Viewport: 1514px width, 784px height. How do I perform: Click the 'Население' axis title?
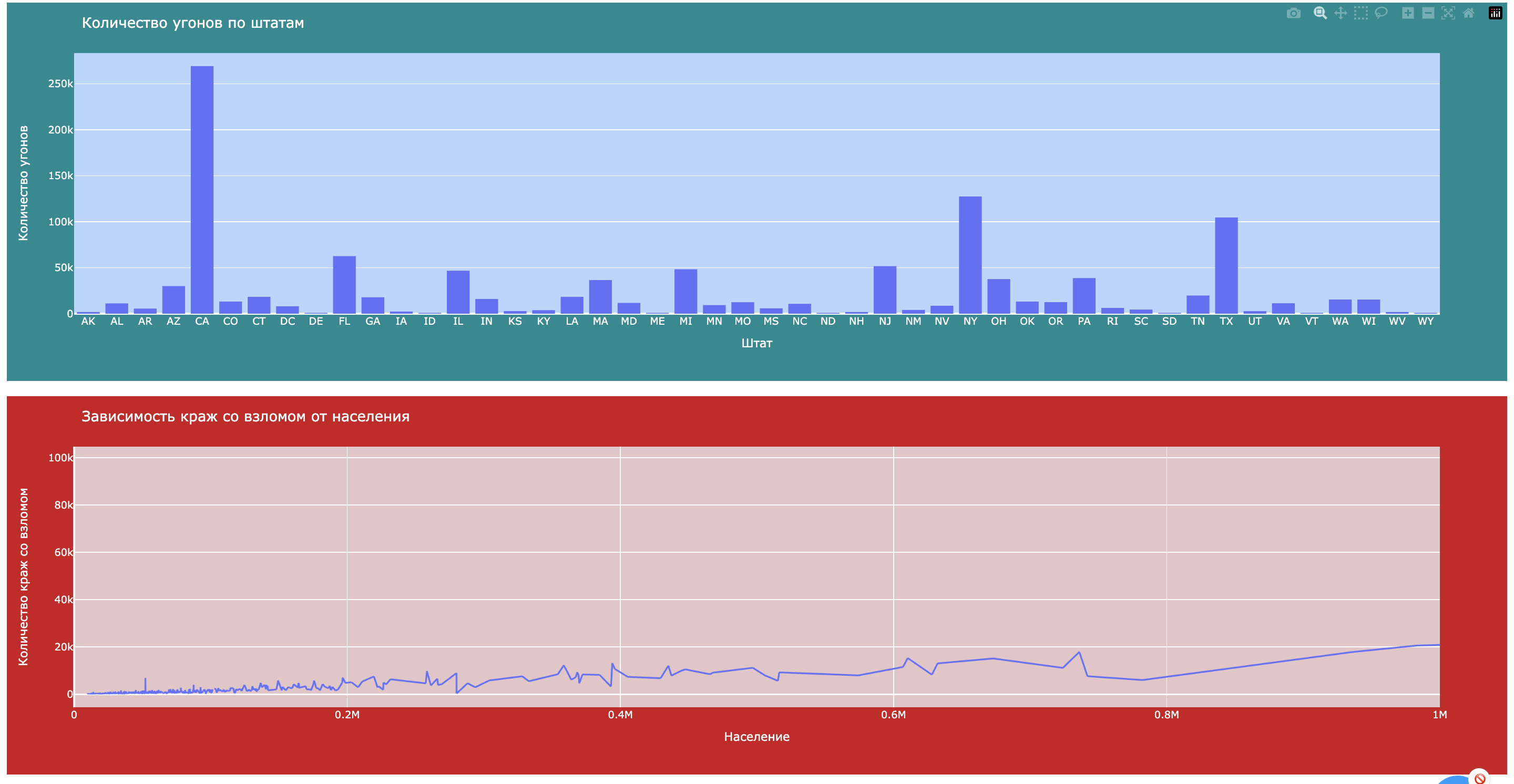(756, 736)
